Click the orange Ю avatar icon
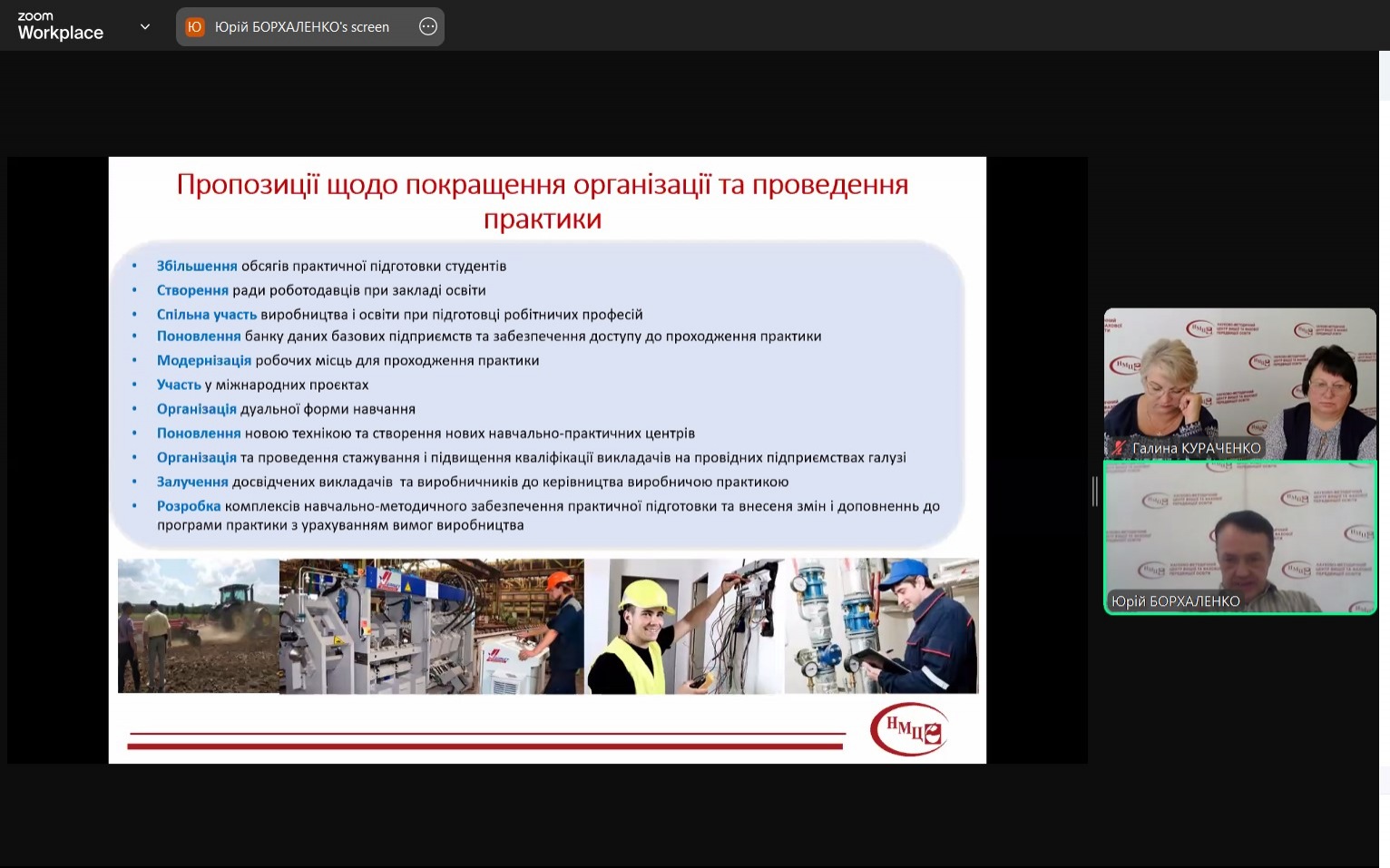 (x=194, y=27)
